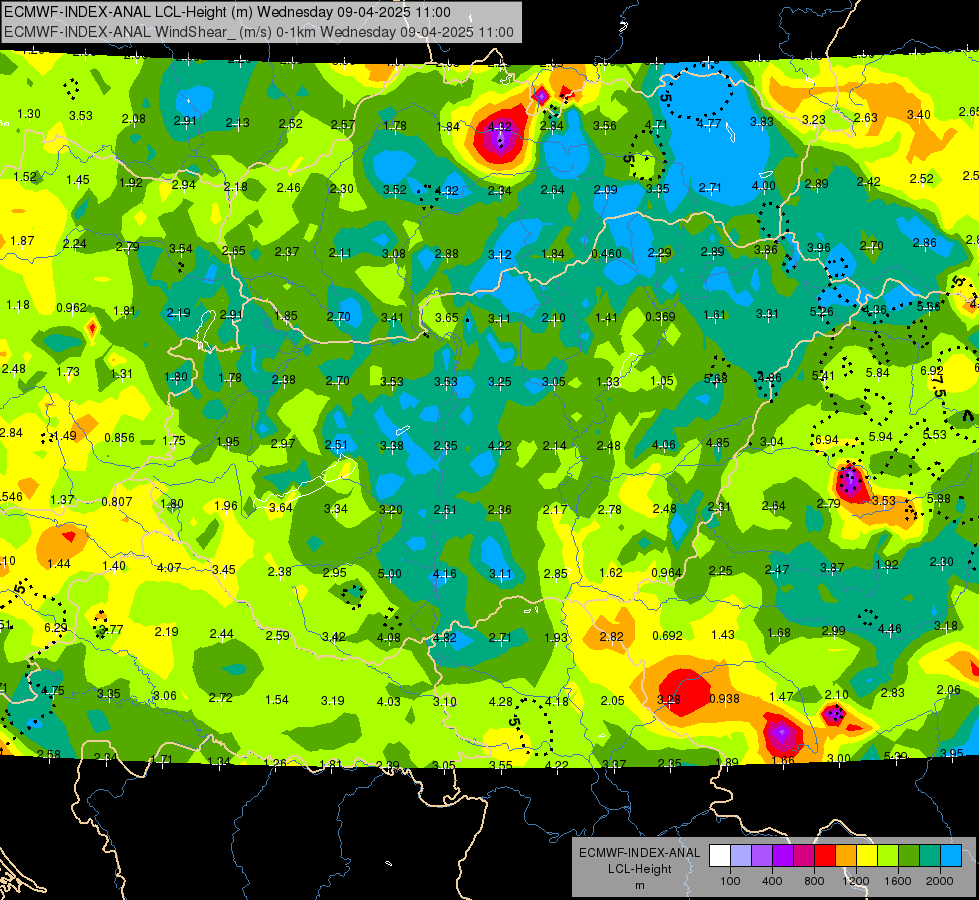Click the WindShear 0-1km header line
This screenshot has width=979, height=900.
258,32
